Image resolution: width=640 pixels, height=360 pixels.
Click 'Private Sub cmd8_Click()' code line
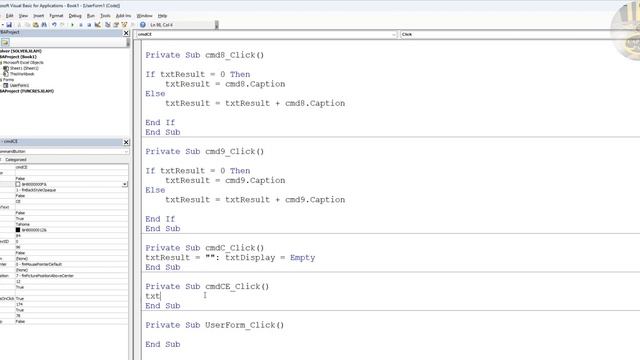204,55
